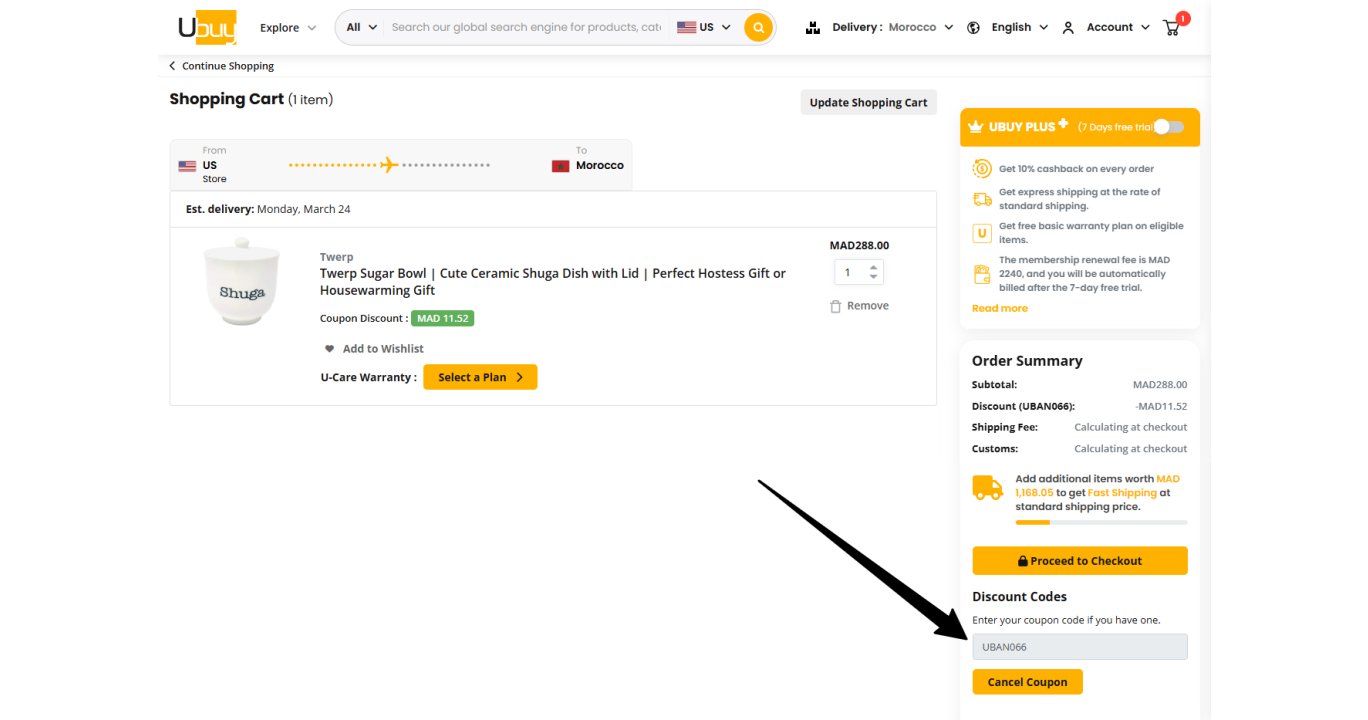Click the delivery boxes icon
This screenshot has height=720, width=1368.
pos(813,28)
